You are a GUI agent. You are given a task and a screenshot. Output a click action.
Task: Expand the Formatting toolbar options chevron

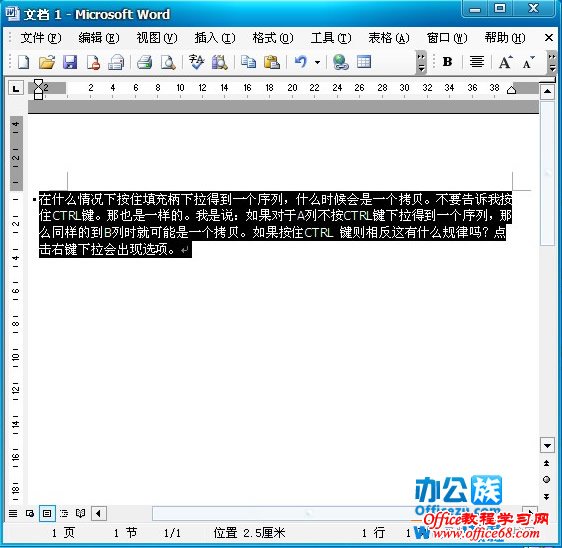point(552,62)
